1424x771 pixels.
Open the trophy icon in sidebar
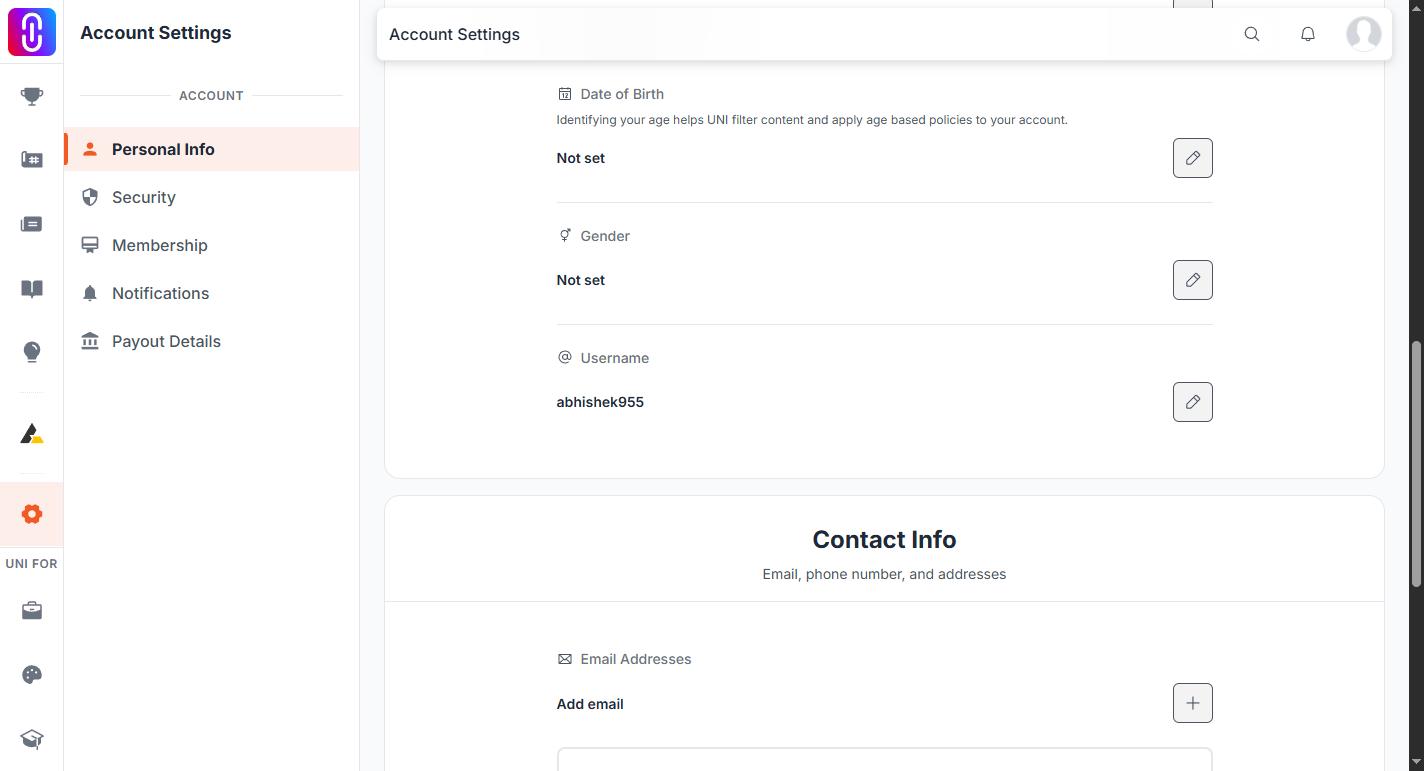click(x=32, y=96)
